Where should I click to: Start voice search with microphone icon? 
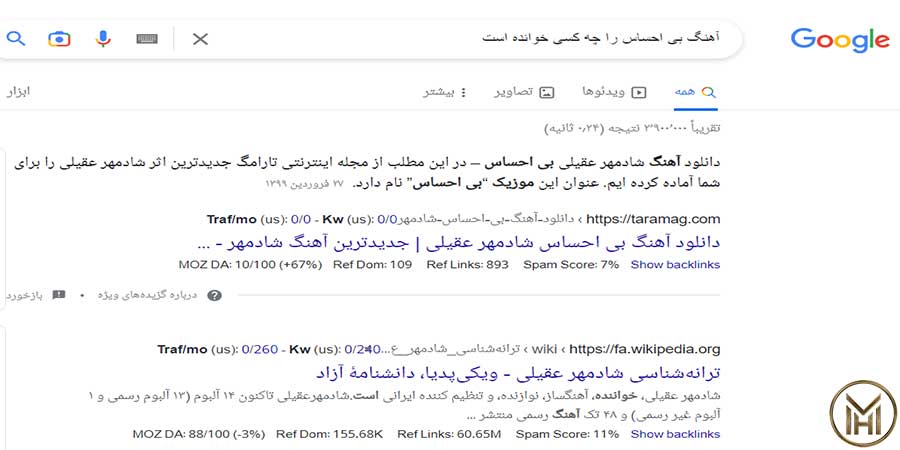coord(103,39)
